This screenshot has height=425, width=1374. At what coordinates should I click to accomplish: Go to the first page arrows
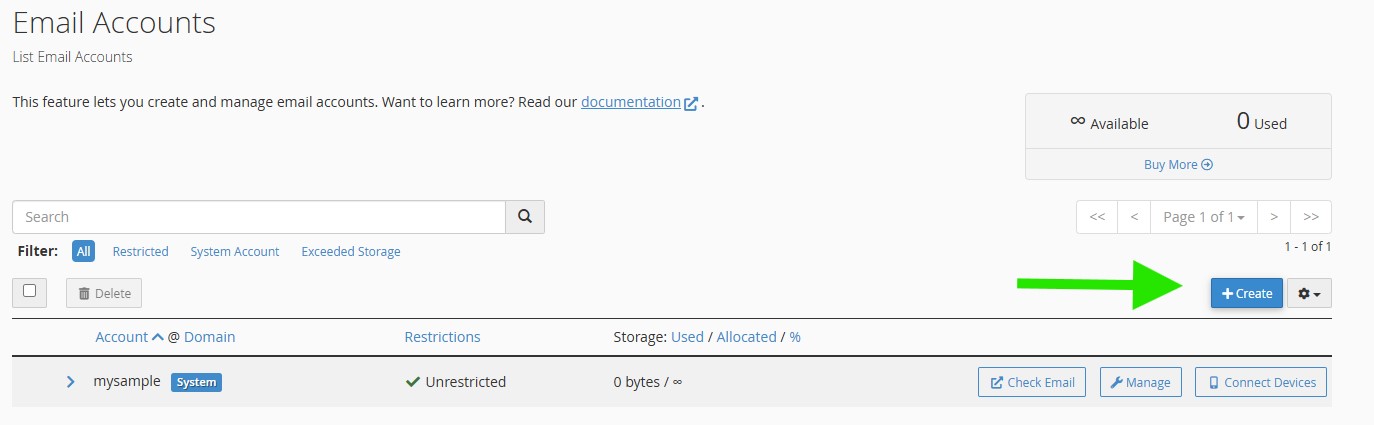tap(1097, 217)
